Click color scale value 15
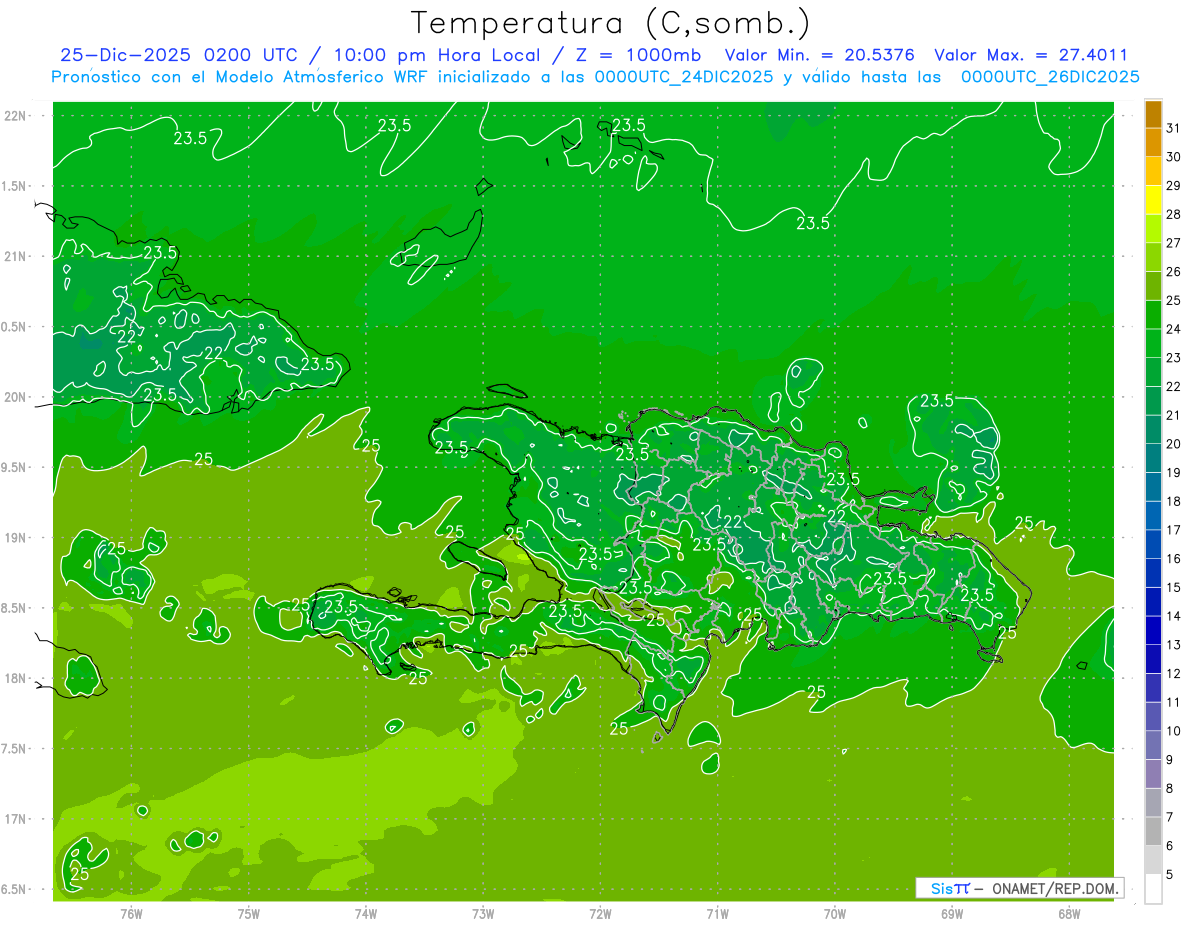This screenshot has height=927, width=1200. pos(1173,588)
